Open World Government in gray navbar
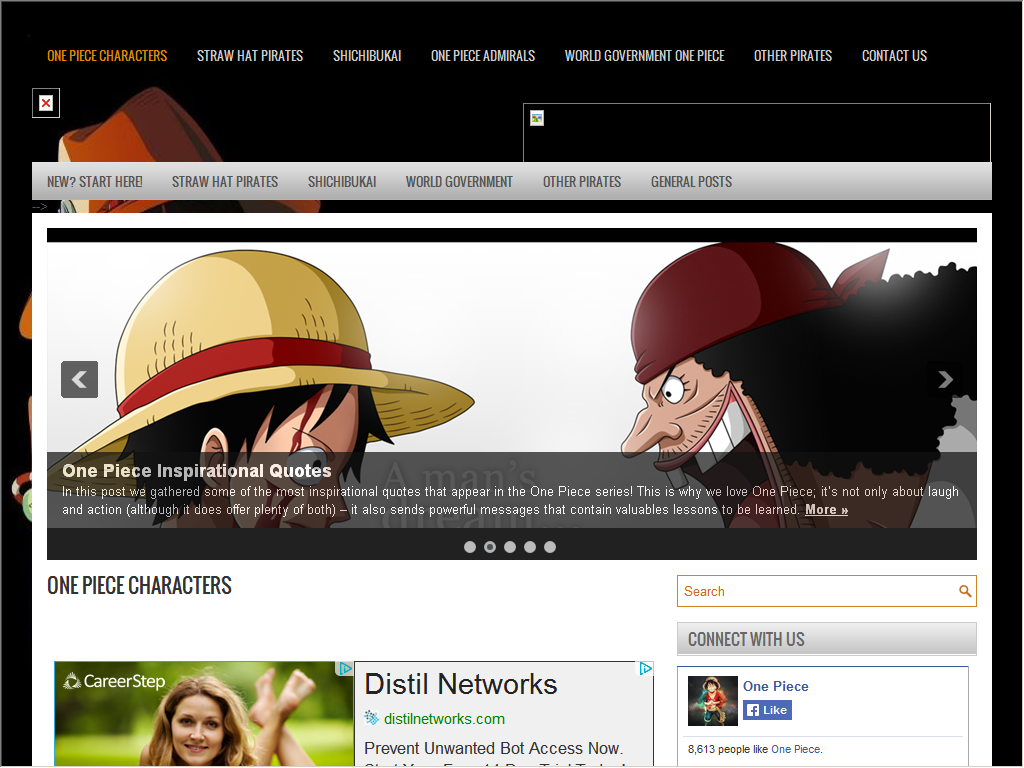1024x768 pixels. pos(459,182)
